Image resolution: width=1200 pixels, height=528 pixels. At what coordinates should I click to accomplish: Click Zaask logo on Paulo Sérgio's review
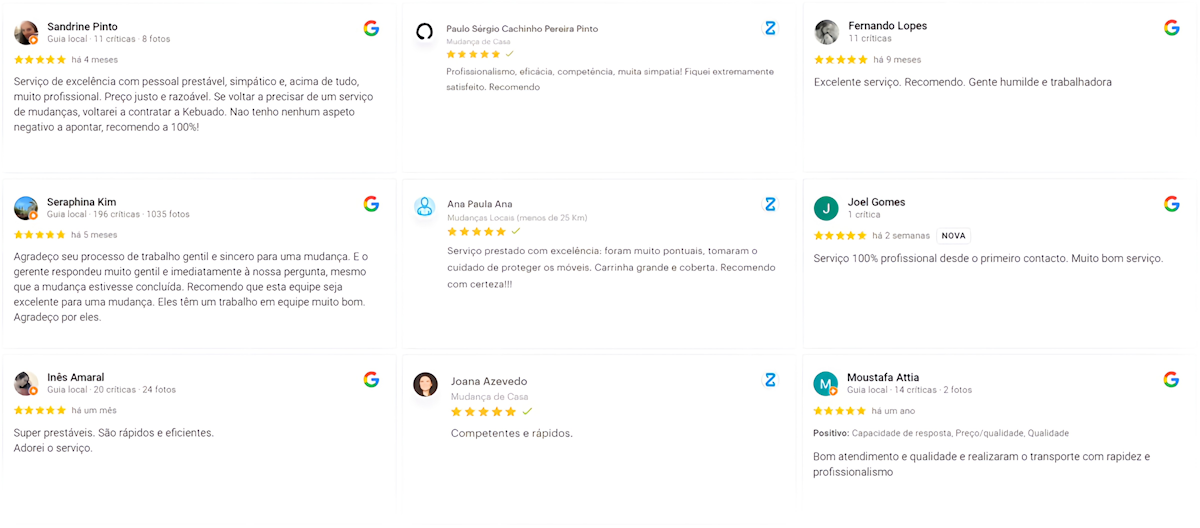click(770, 28)
